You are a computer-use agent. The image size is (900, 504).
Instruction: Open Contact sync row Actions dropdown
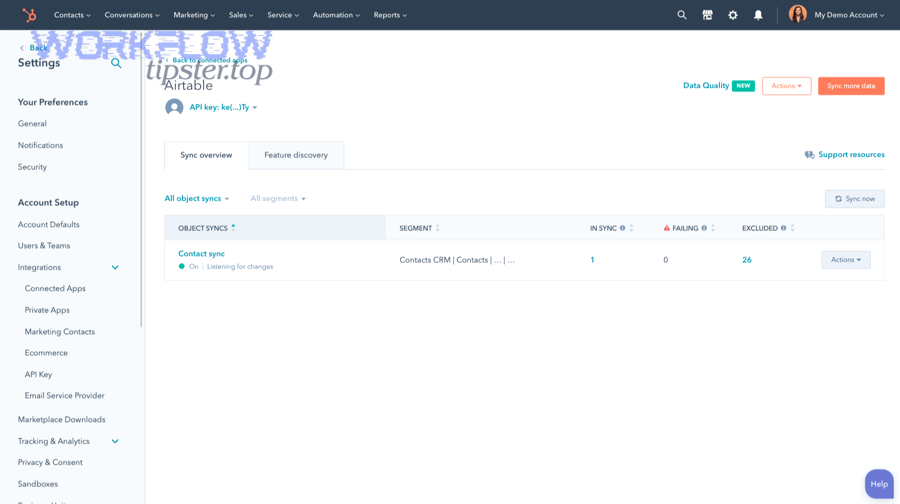845,260
